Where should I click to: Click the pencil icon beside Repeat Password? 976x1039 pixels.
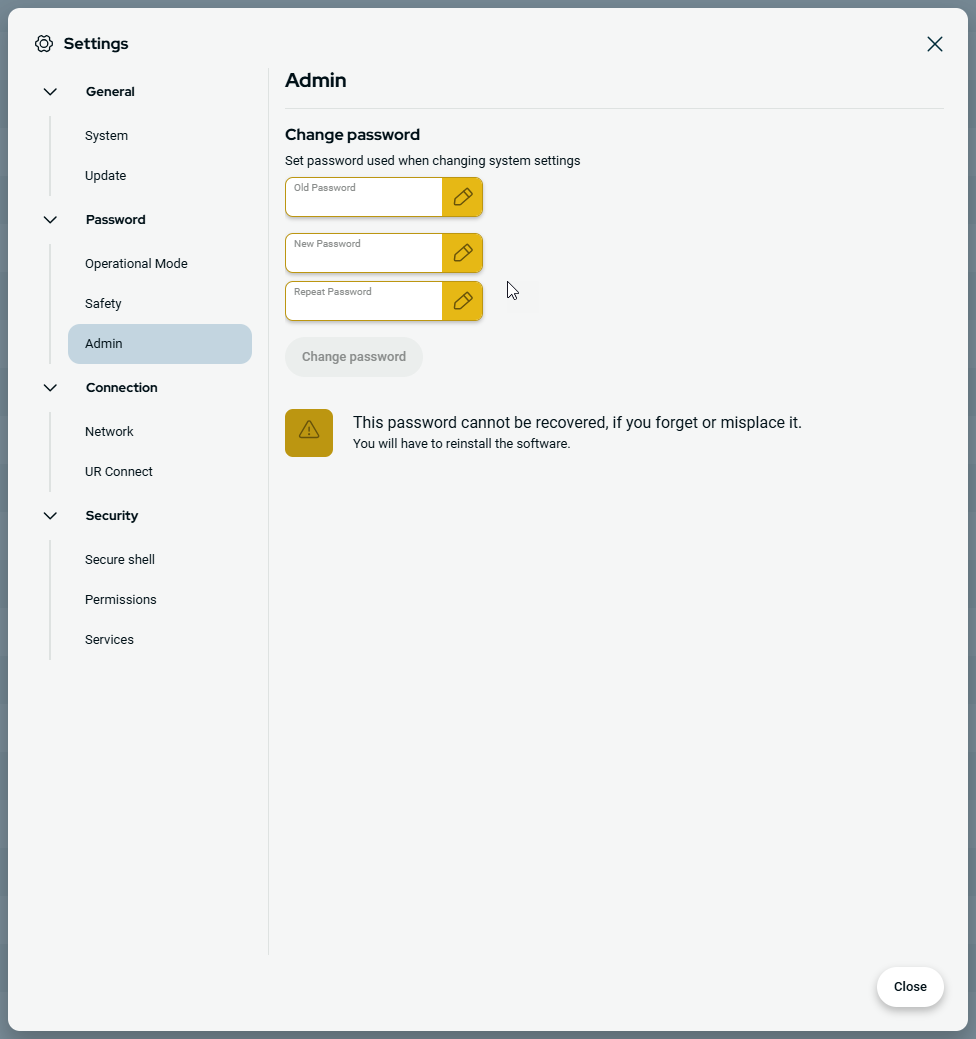coord(462,301)
